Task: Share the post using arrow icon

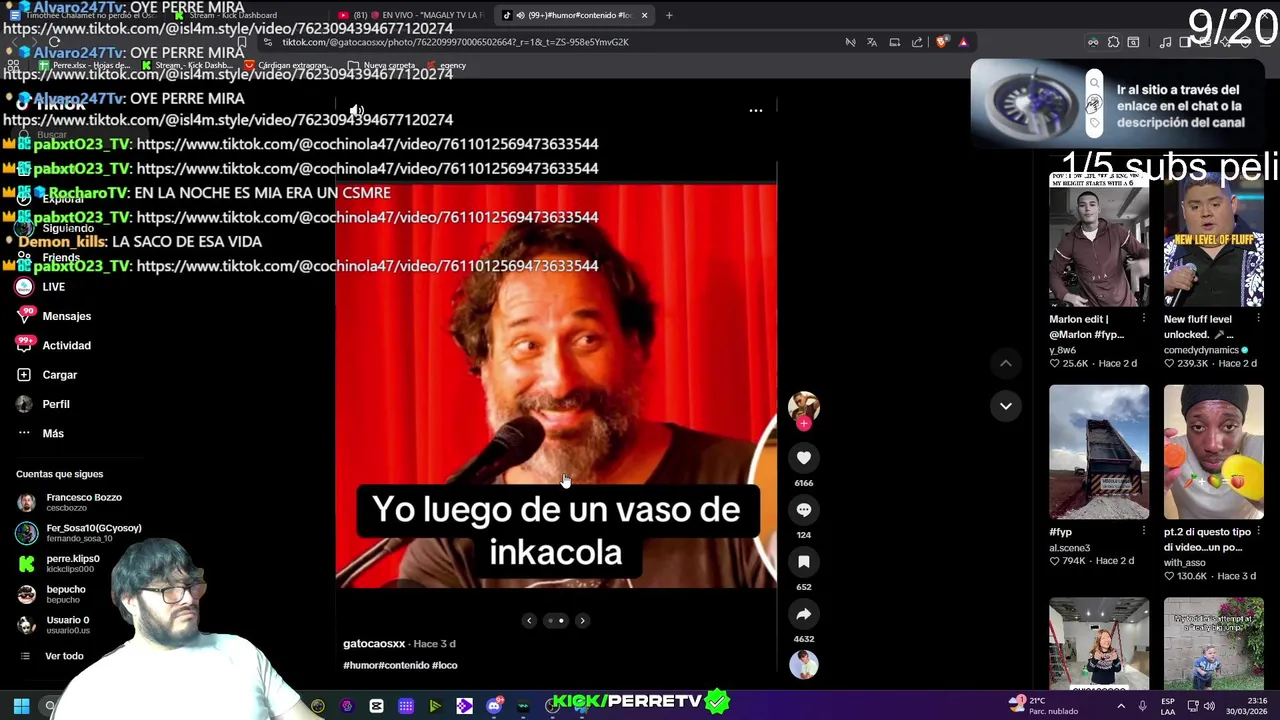Action: 804,614
